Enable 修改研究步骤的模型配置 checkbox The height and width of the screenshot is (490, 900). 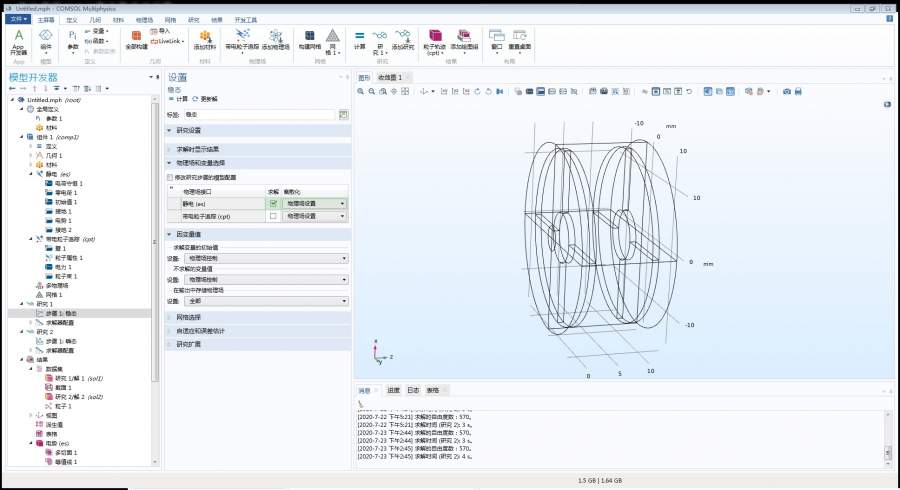coord(170,177)
